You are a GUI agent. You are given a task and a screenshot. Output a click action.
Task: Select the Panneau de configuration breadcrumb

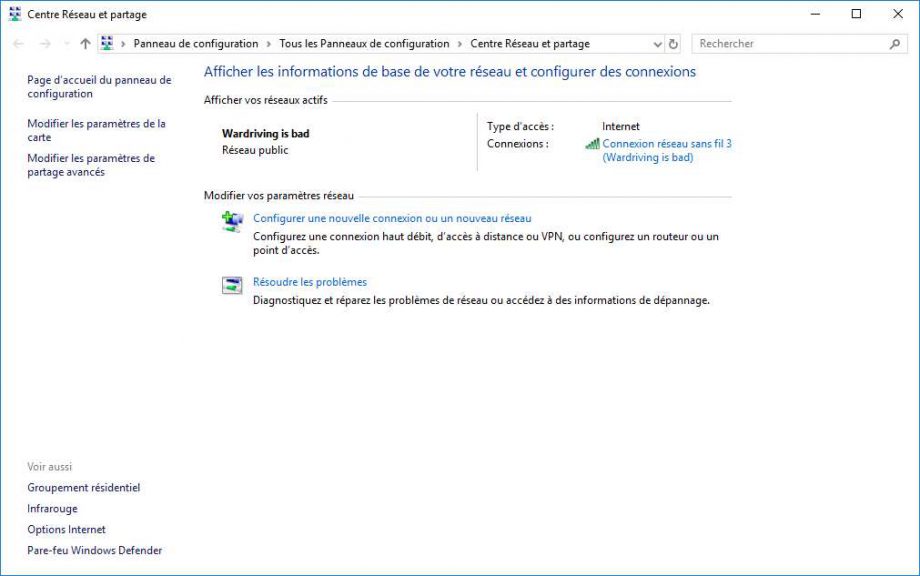tap(195, 44)
